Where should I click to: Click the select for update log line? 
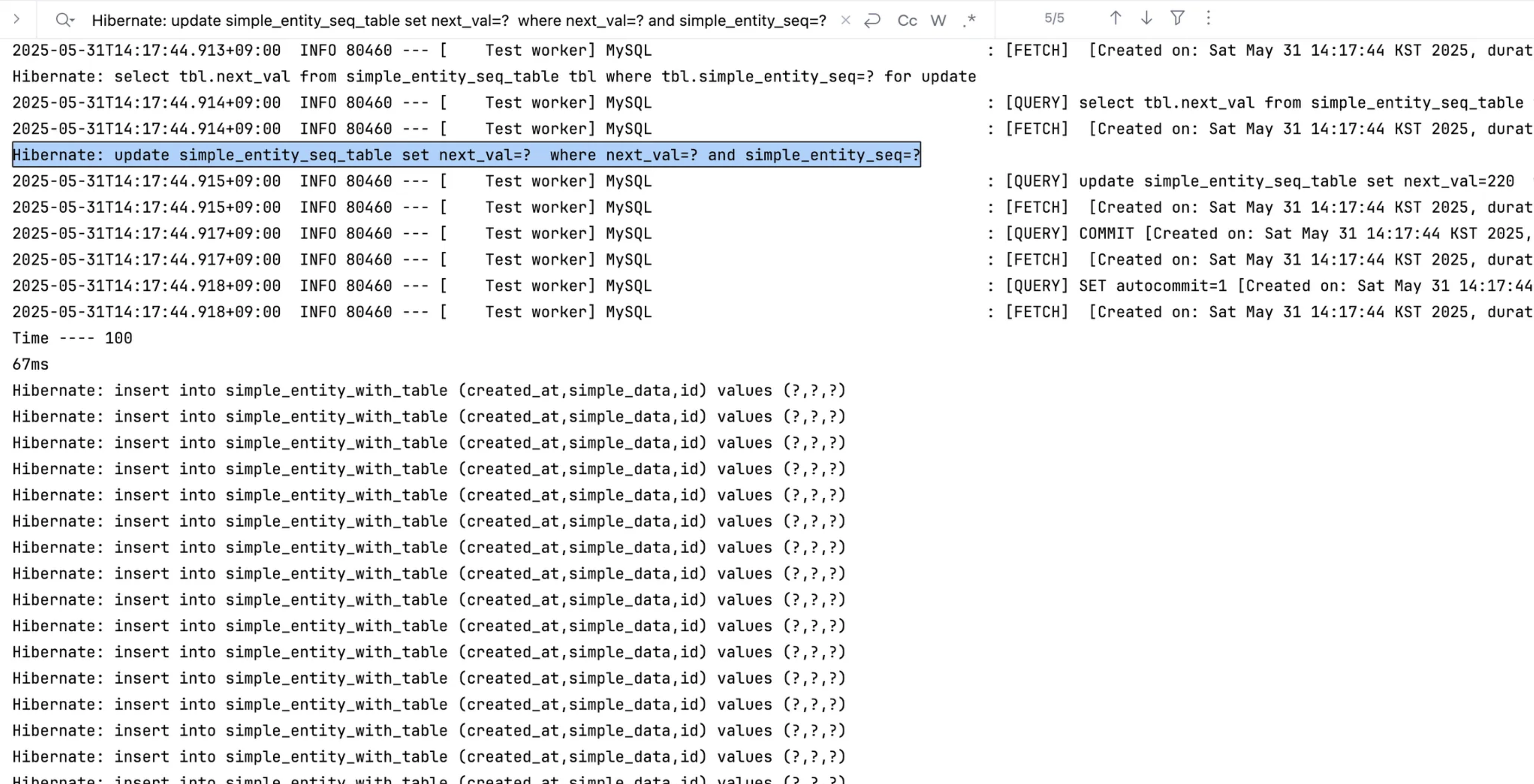(494, 77)
